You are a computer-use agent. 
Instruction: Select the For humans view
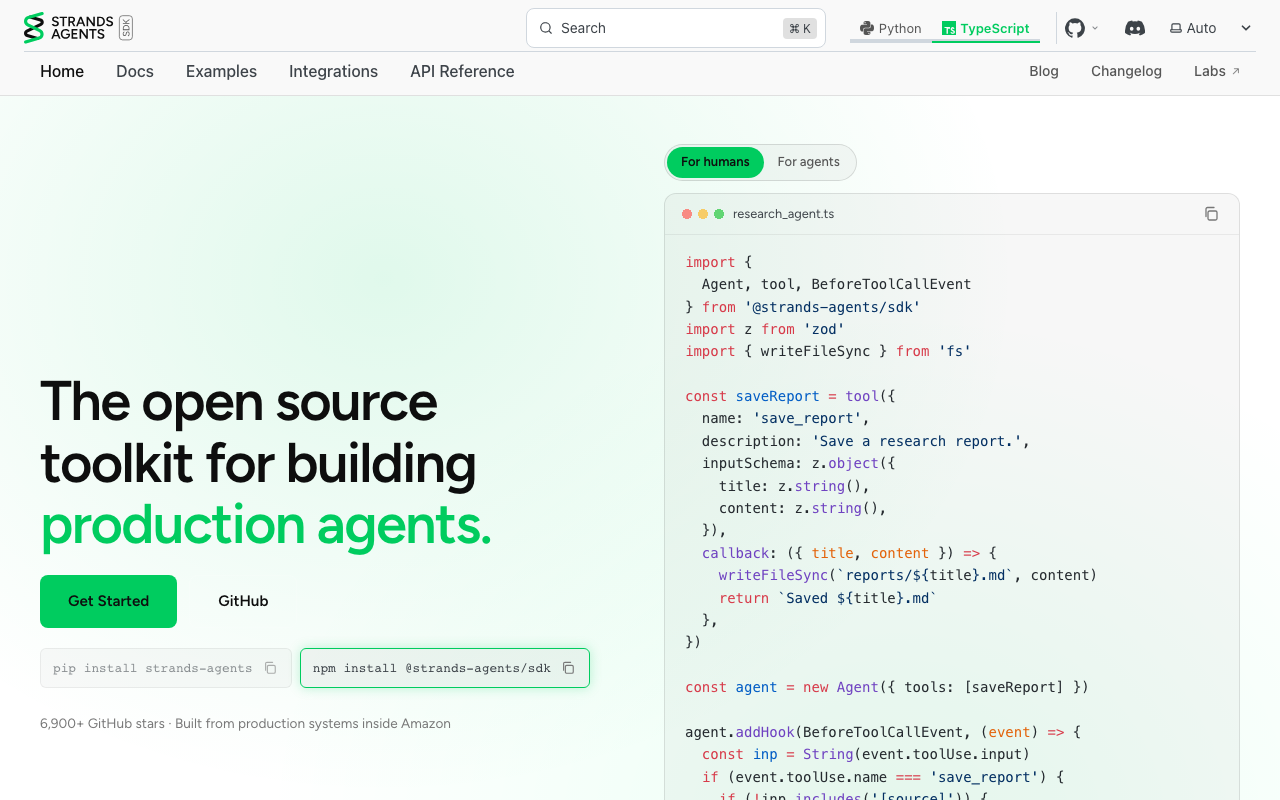715,162
